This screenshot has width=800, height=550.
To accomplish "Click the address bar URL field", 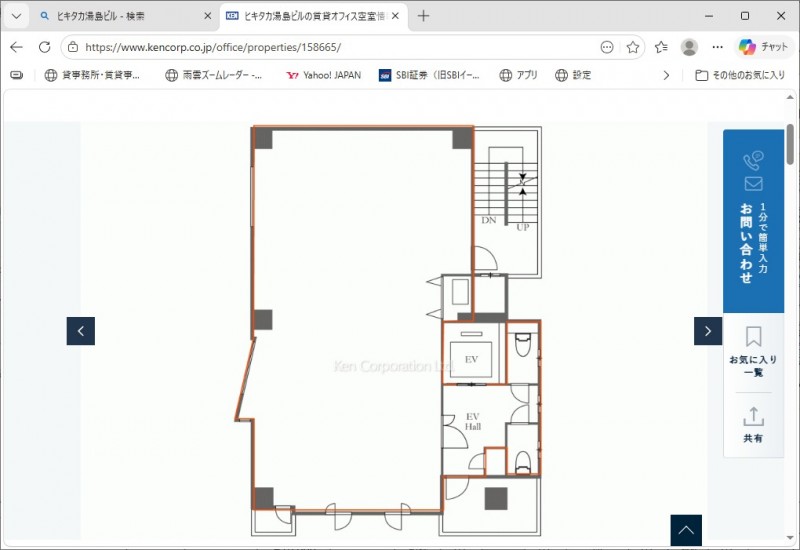I will [339, 47].
